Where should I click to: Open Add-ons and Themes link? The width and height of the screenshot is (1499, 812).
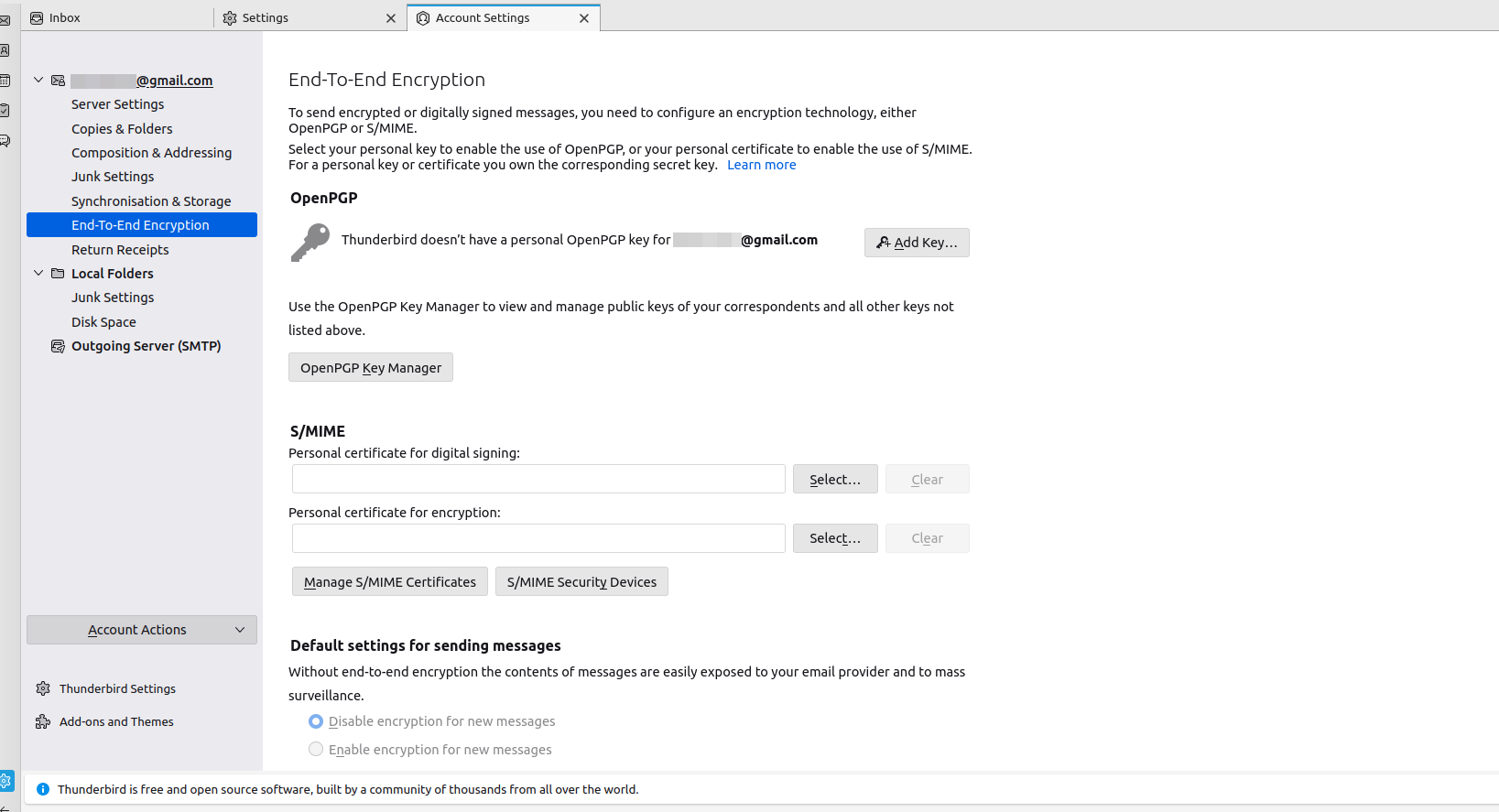116,721
